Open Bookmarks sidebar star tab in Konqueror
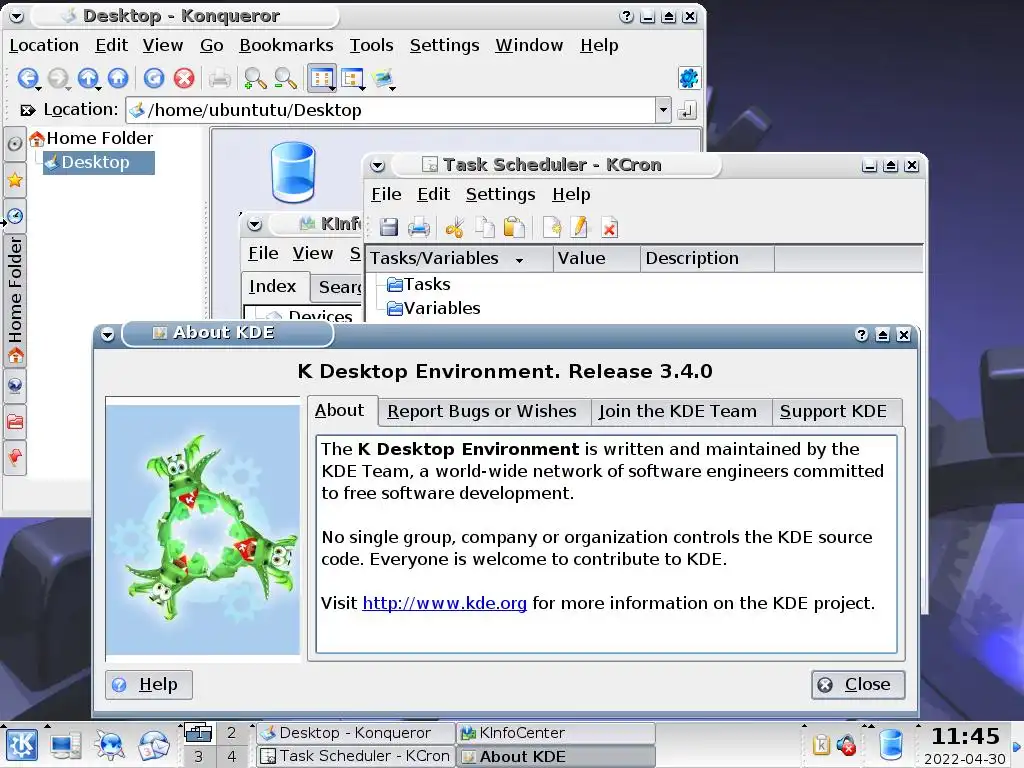Image resolution: width=1024 pixels, height=768 pixels. [15, 180]
